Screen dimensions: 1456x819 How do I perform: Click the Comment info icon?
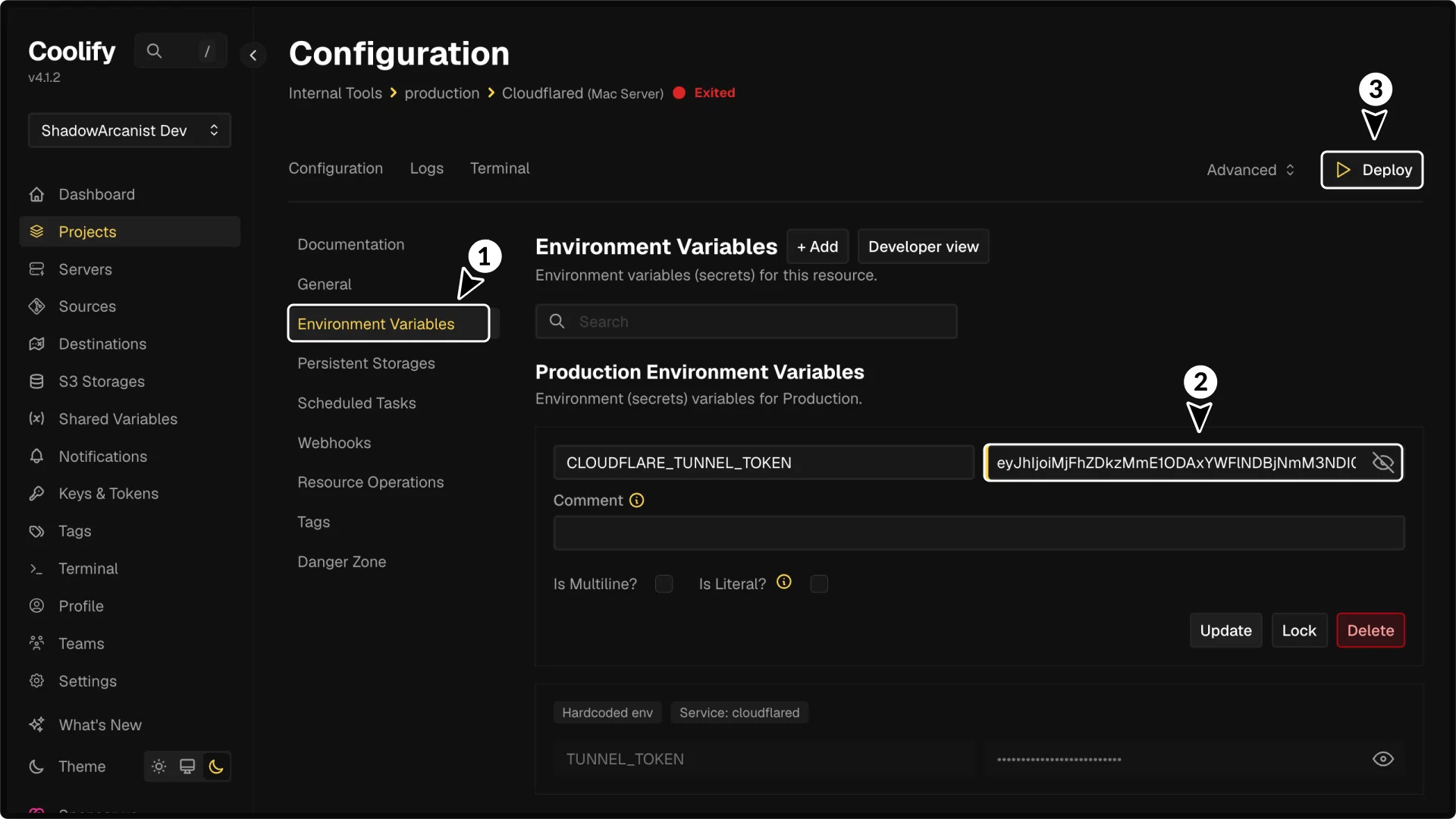pos(637,500)
